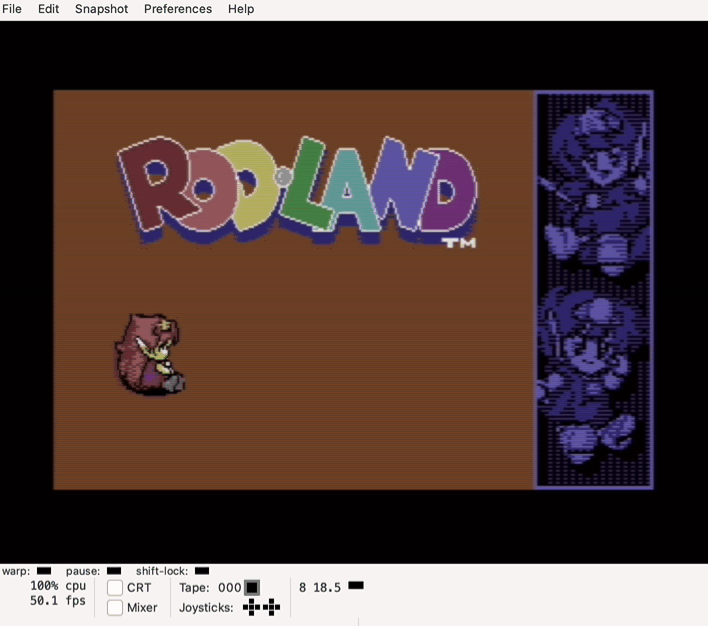
Task: Toggle the Mixer checkbox
Action: pyautogui.click(x=115, y=607)
